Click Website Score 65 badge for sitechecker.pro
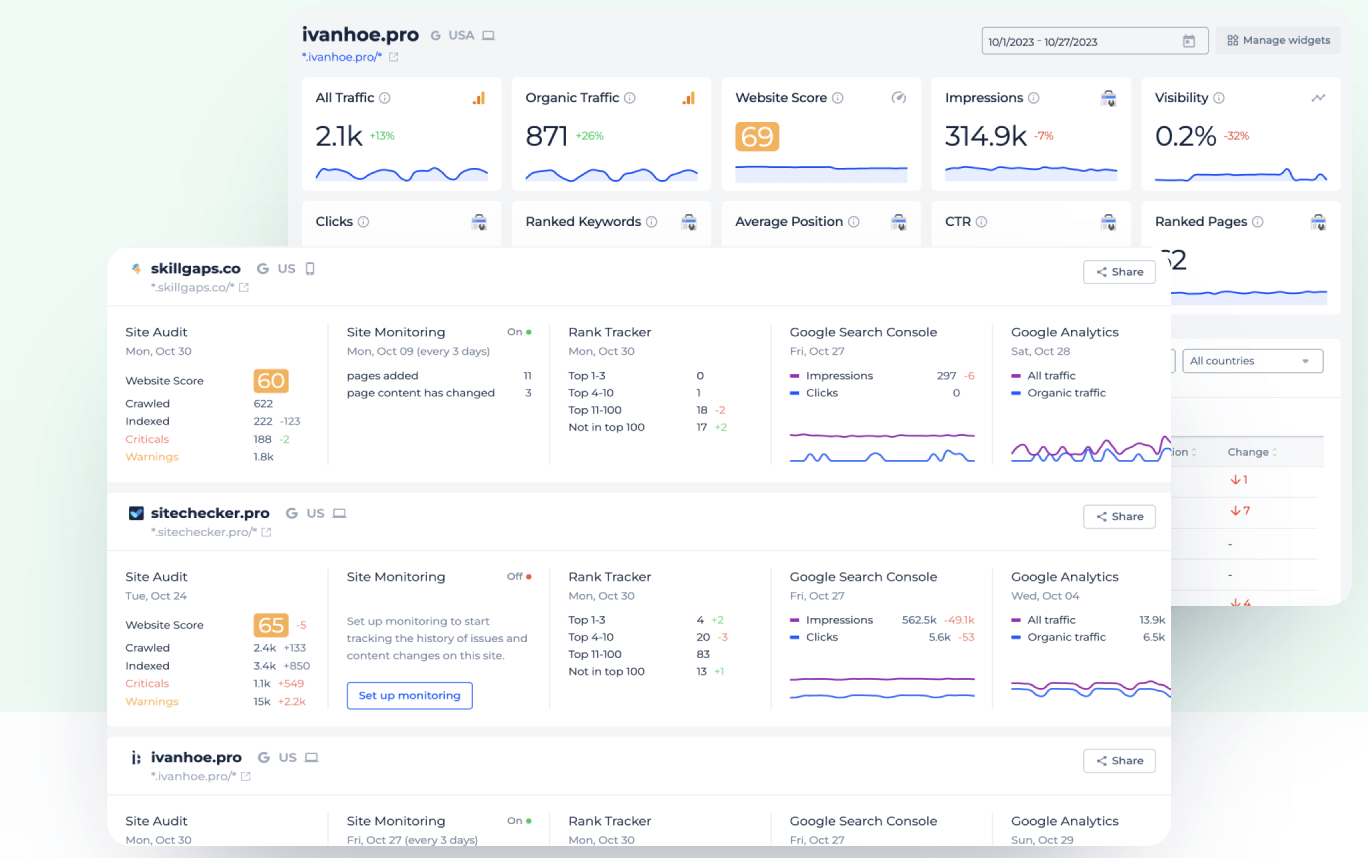 point(271,625)
